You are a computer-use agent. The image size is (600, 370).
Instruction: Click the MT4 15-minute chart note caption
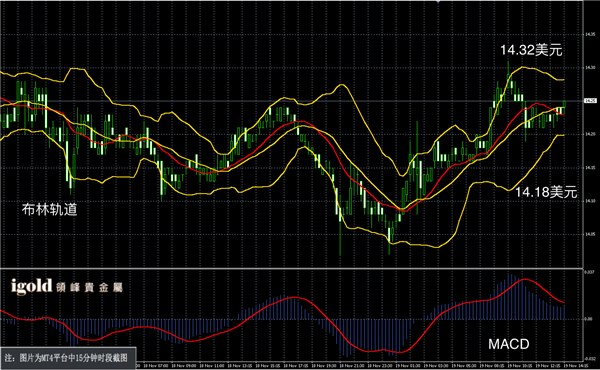point(66,358)
